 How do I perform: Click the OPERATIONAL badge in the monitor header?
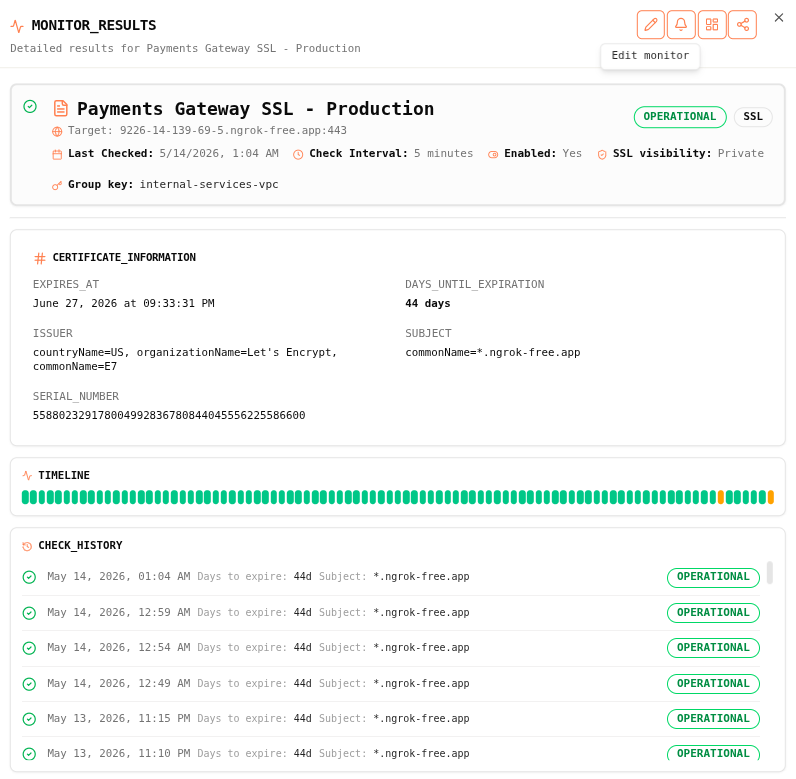coord(680,117)
